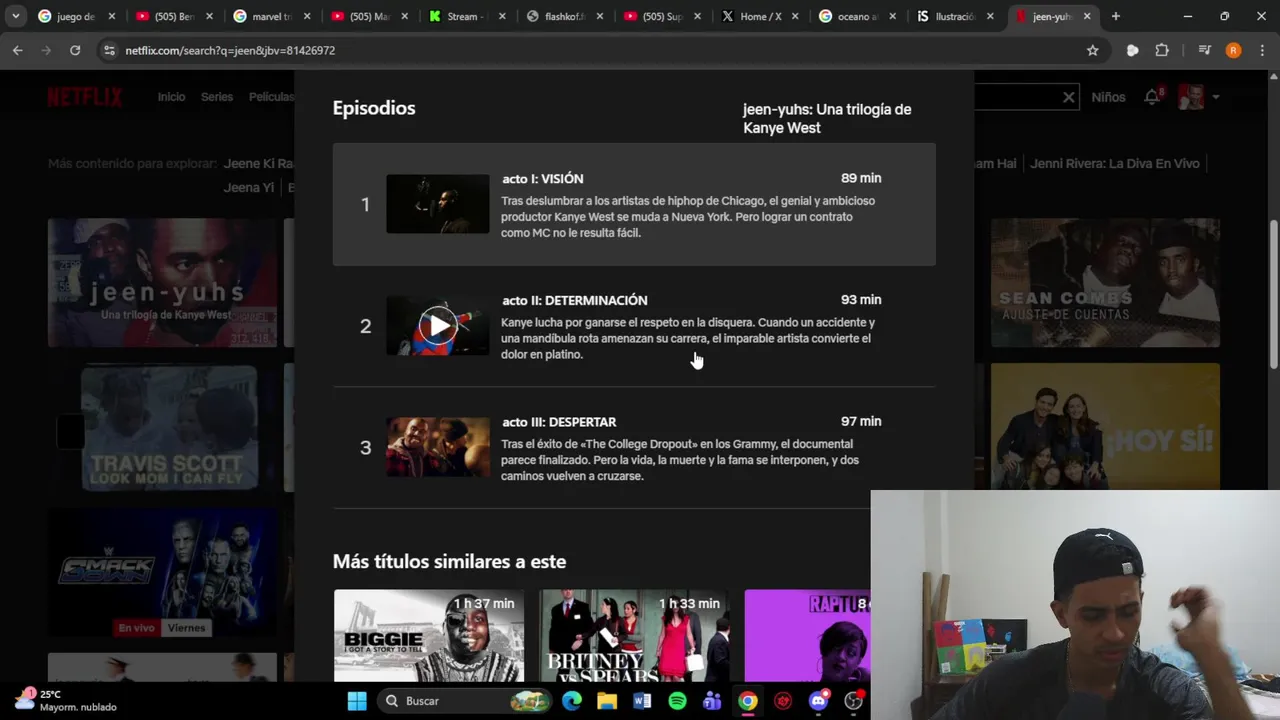
Task: Open Discord from taskbar
Action: tap(818, 701)
